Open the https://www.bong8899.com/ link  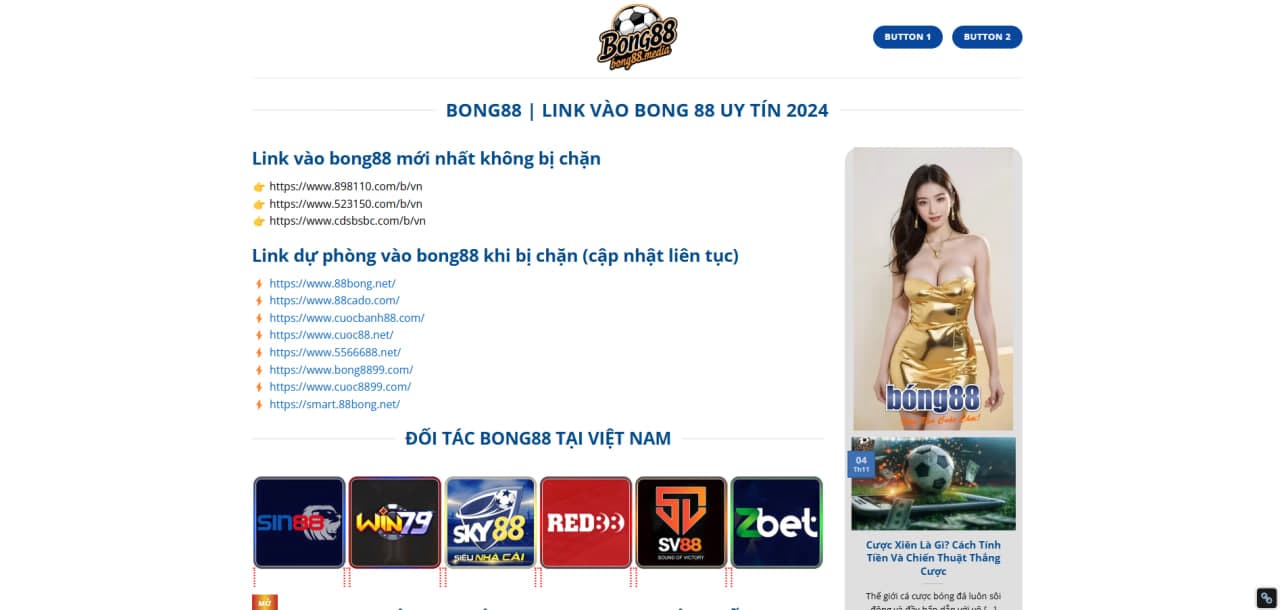point(341,370)
